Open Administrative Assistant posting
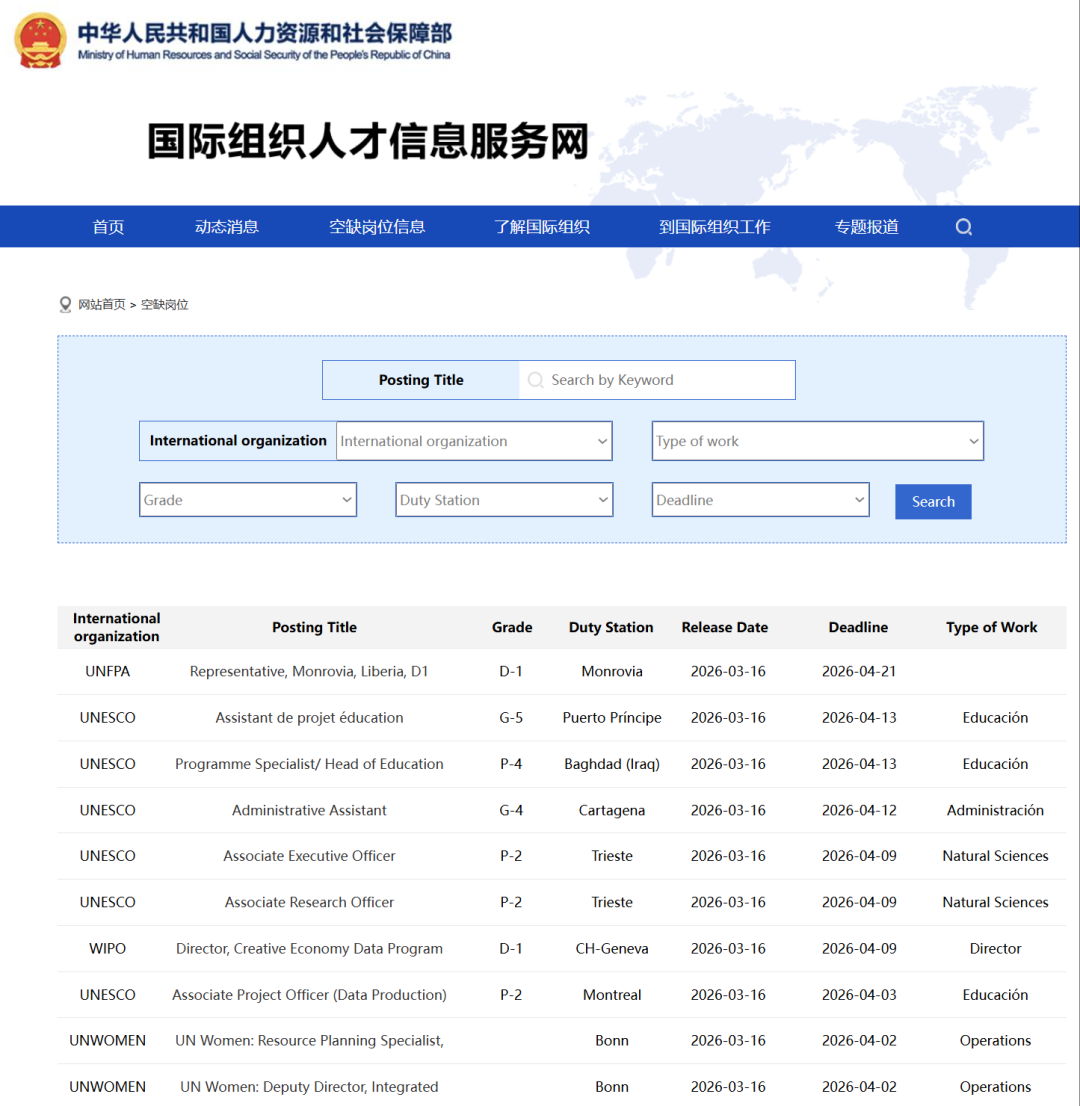This screenshot has width=1080, height=1106. click(309, 810)
